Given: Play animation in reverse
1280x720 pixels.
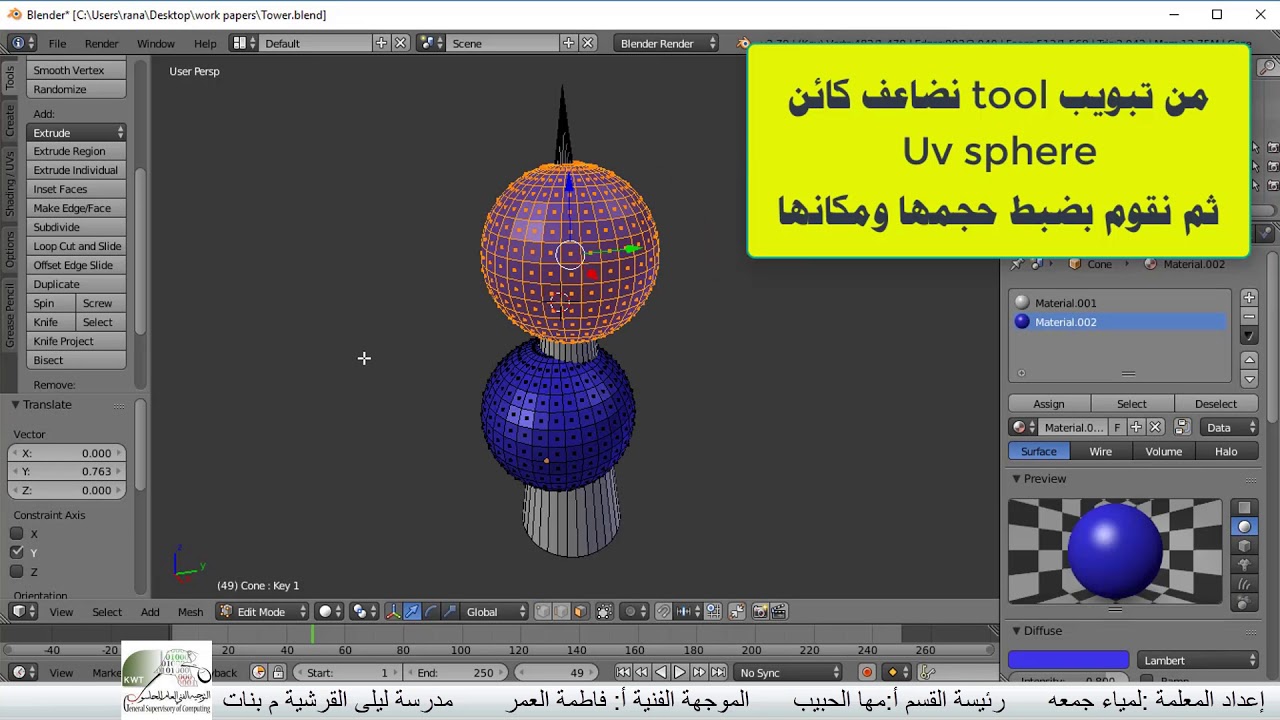Looking at the screenshot, I should coord(660,672).
